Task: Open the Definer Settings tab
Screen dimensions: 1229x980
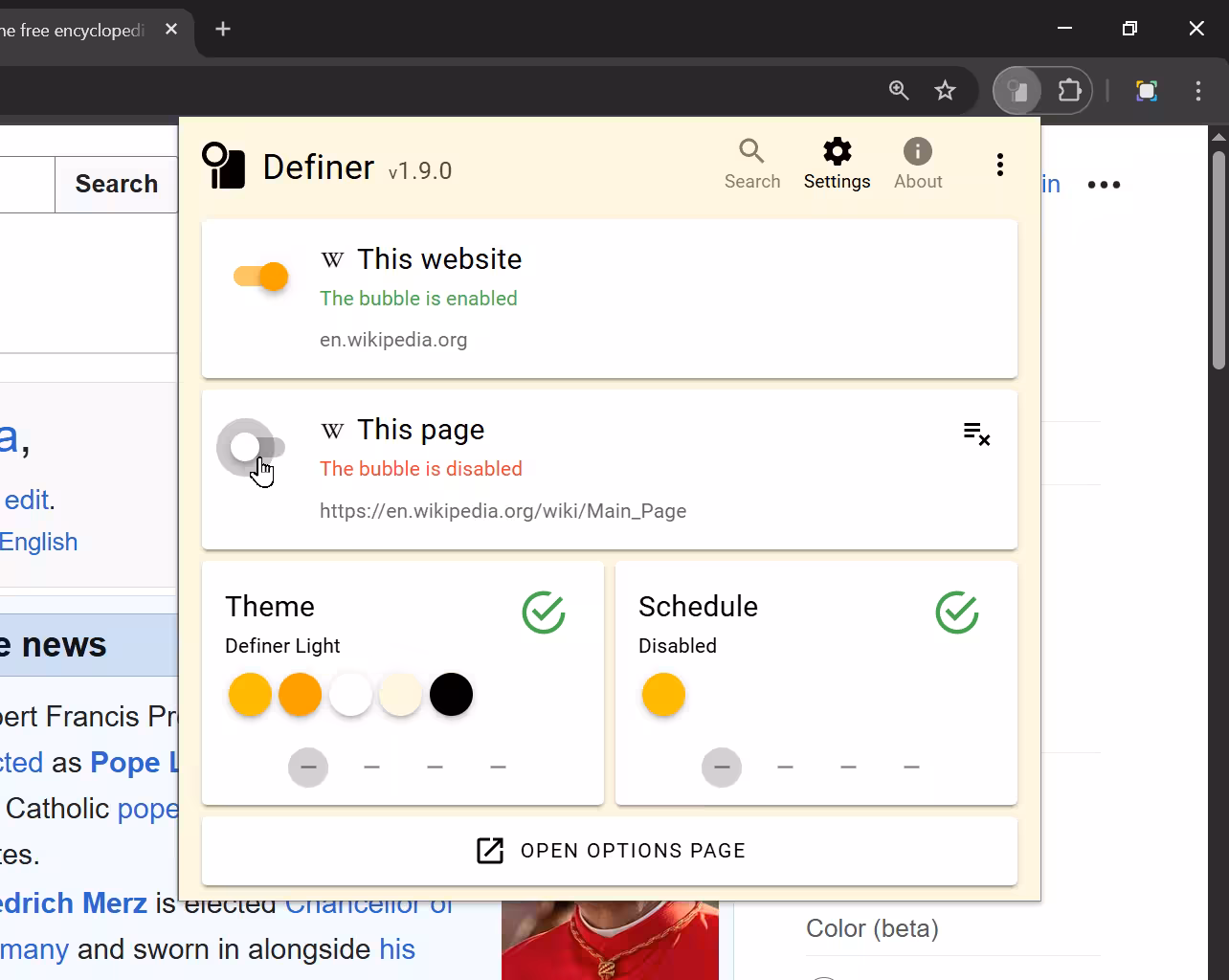Action: coord(837,165)
